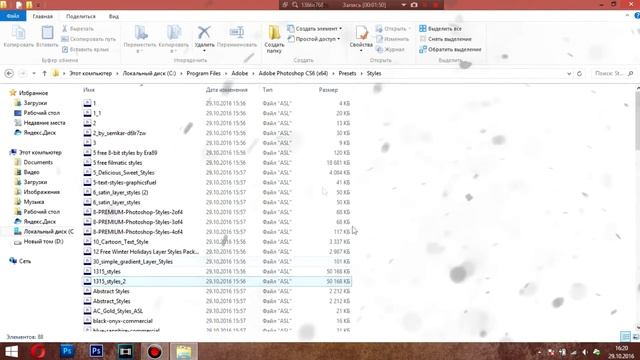Click the search box in Explorer

[x=613, y=73]
